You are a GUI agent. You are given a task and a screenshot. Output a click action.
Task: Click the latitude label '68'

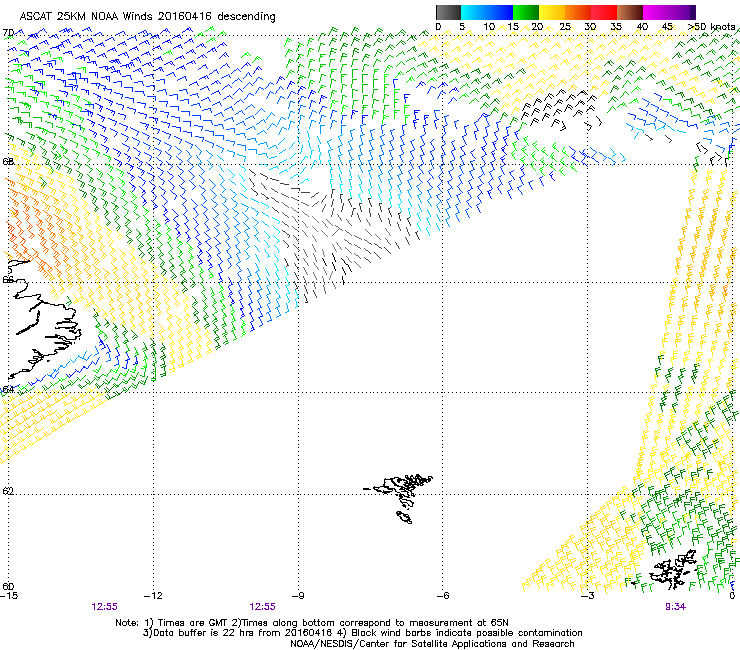click(x=8, y=161)
